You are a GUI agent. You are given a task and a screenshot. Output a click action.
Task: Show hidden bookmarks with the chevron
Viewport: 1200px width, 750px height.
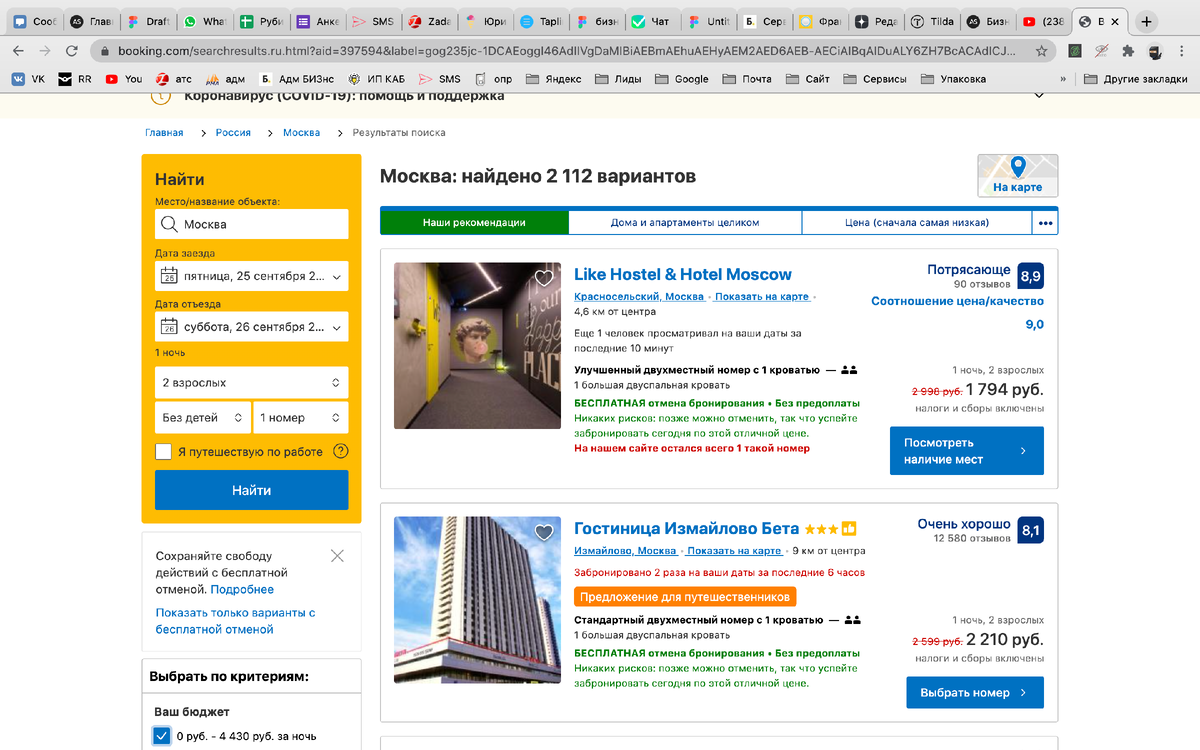1063,79
